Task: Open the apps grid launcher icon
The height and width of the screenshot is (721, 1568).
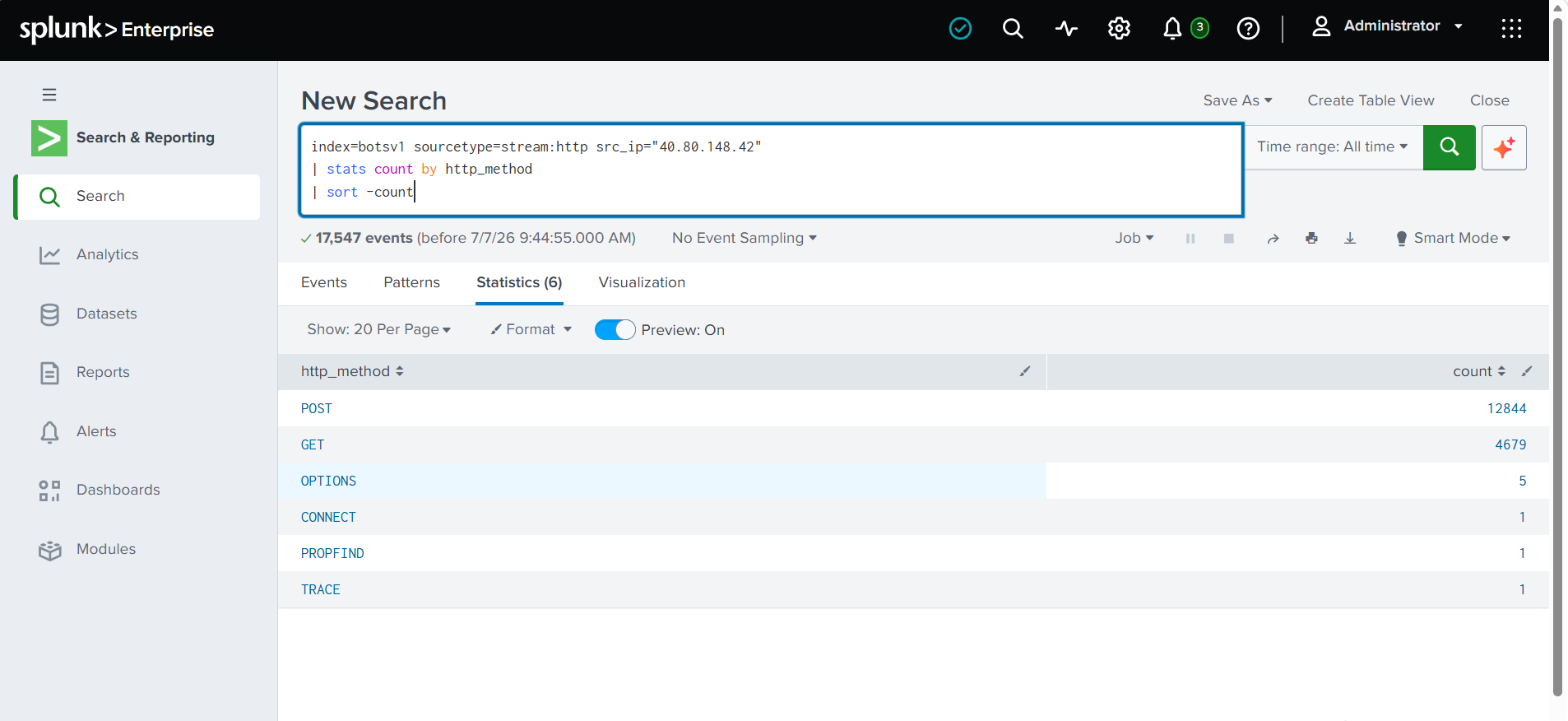Action: [x=1511, y=29]
